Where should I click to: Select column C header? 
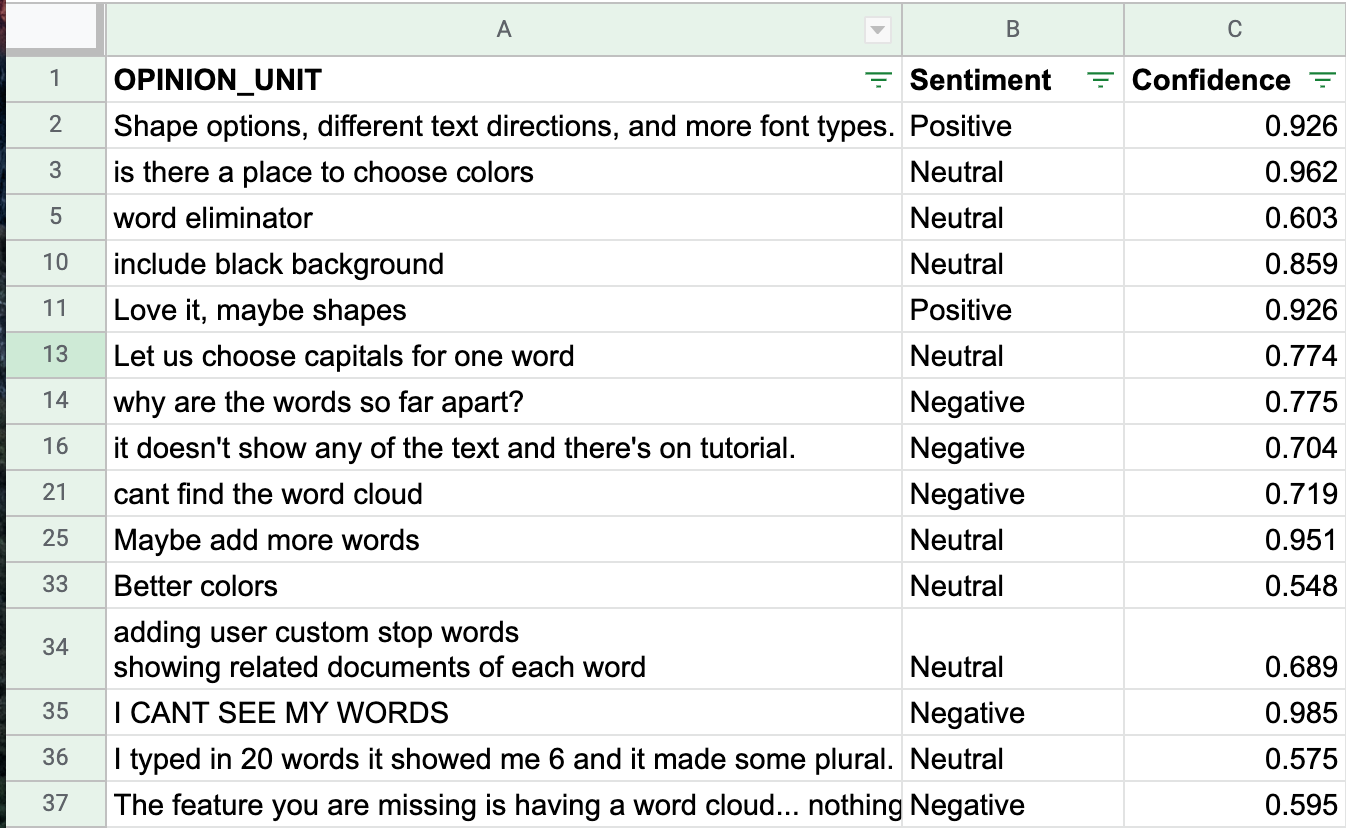(1234, 30)
